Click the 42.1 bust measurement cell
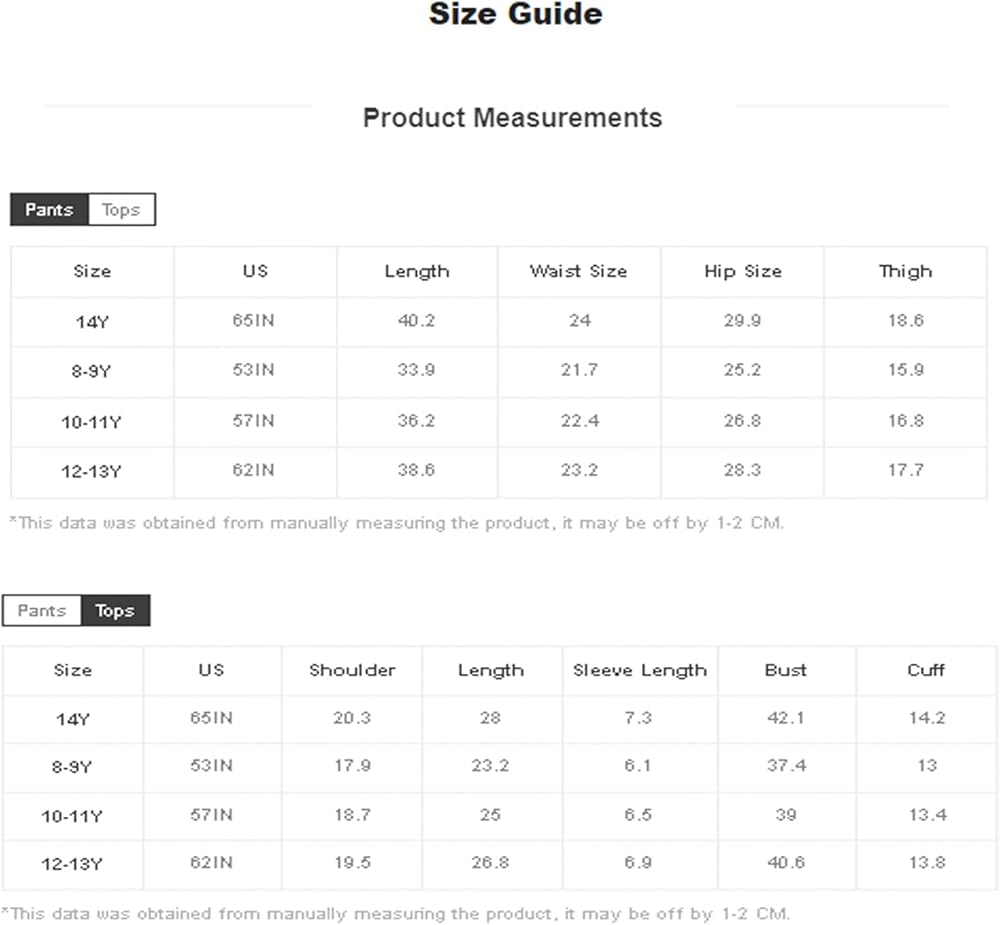 tap(786, 718)
